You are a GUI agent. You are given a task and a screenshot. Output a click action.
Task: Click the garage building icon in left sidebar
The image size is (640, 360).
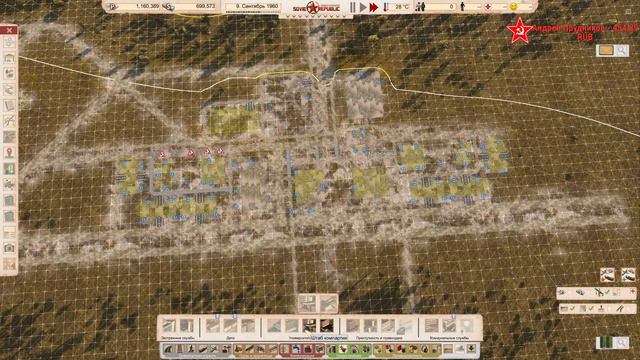(9, 58)
